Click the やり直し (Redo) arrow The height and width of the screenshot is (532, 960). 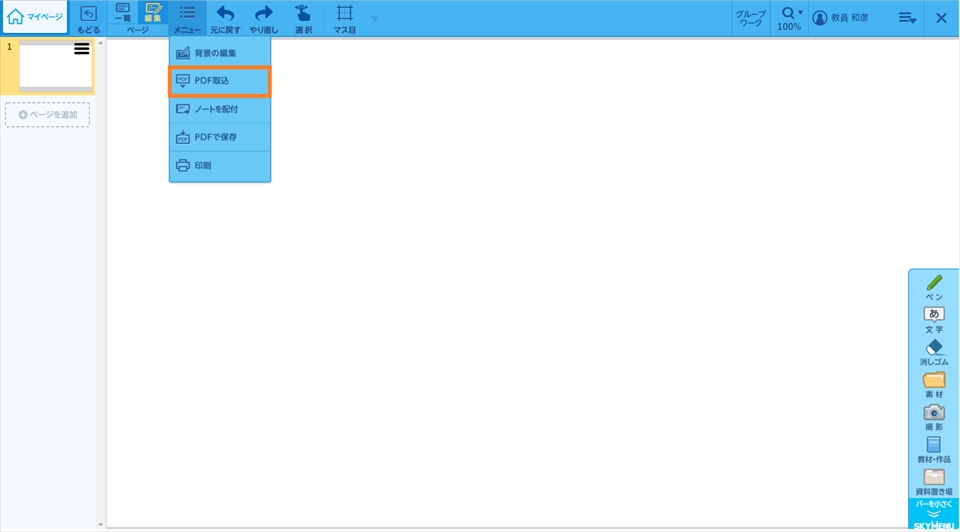[264, 18]
